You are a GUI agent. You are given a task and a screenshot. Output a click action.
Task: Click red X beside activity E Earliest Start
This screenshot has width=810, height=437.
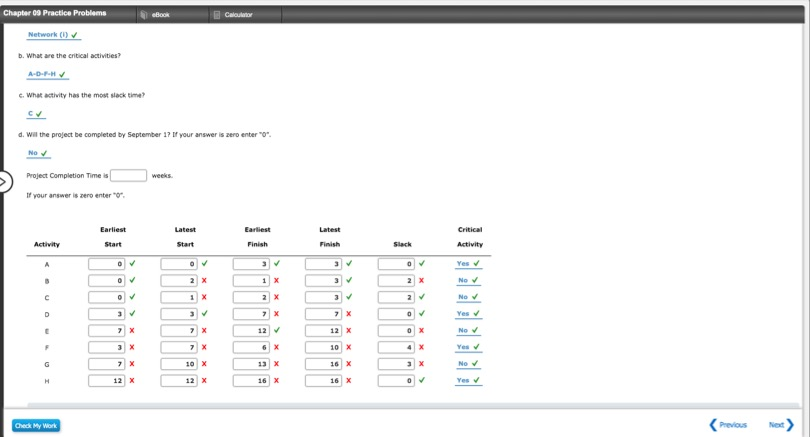[132, 331]
